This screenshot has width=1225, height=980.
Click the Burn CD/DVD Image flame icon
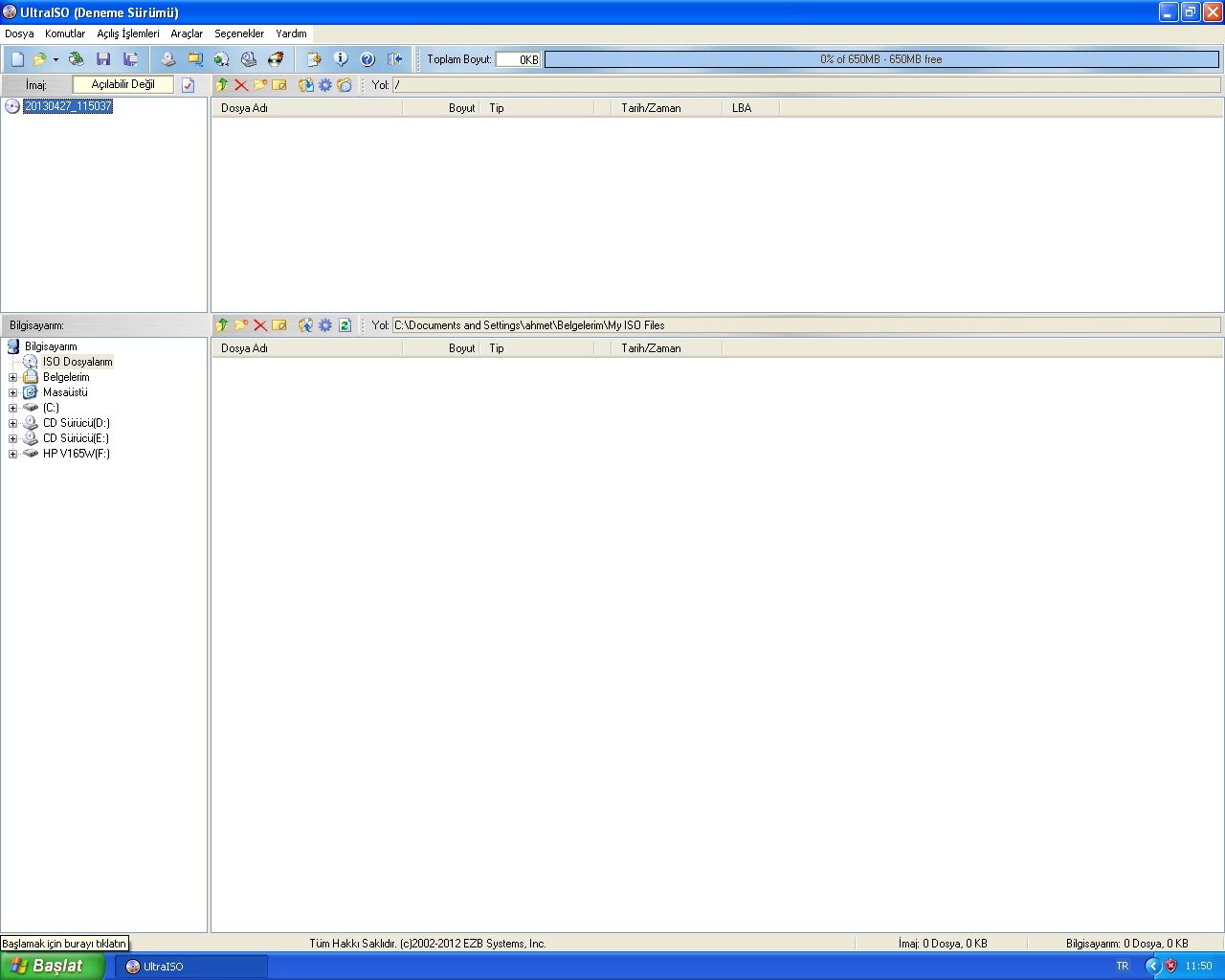(x=276, y=59)
